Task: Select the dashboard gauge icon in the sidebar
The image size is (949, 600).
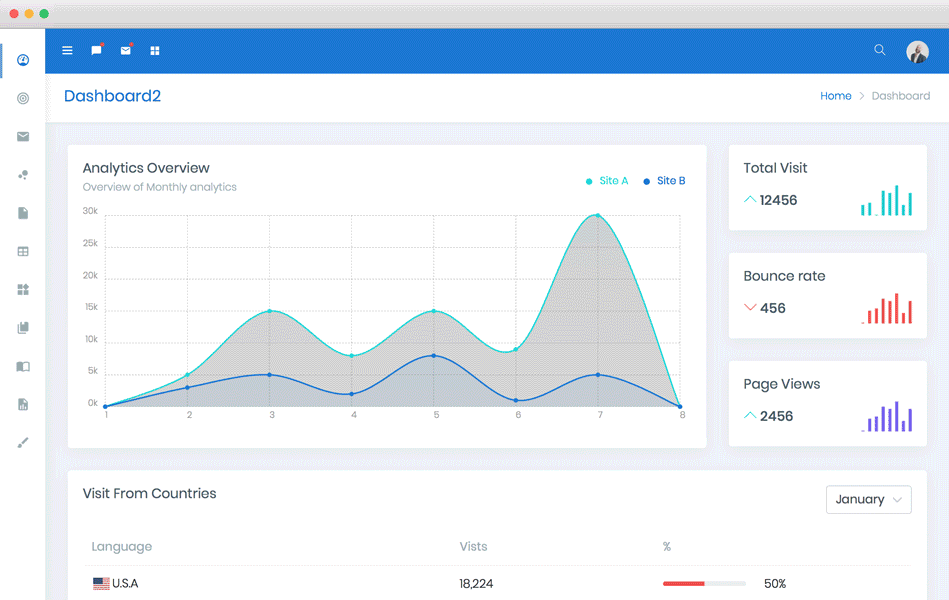Action: [x=23, y=60]
